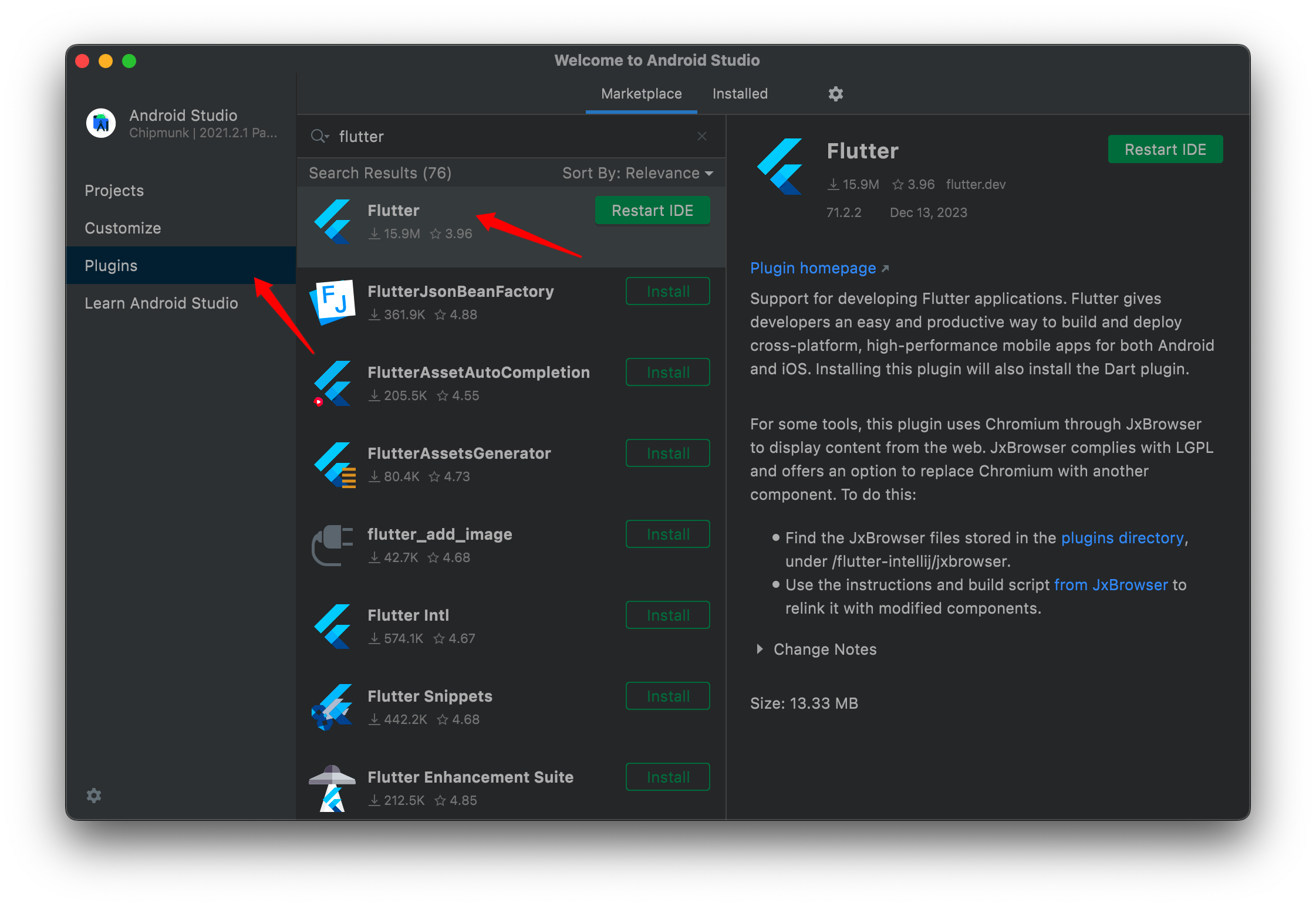Expand the Change Notes section
Image resolution: width=1316 pixels, height=907 pixels.
[817, 649]
